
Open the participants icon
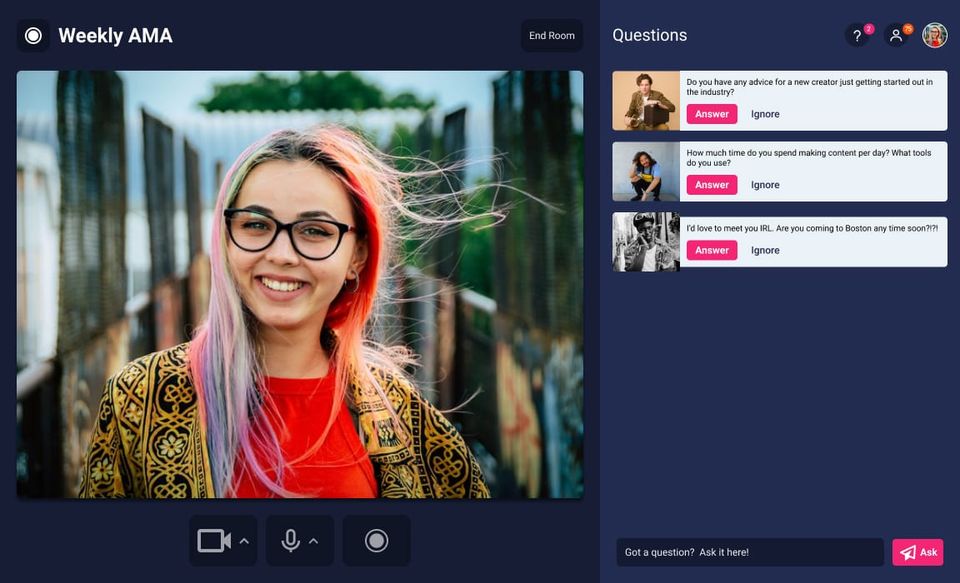tap(896, 36)
